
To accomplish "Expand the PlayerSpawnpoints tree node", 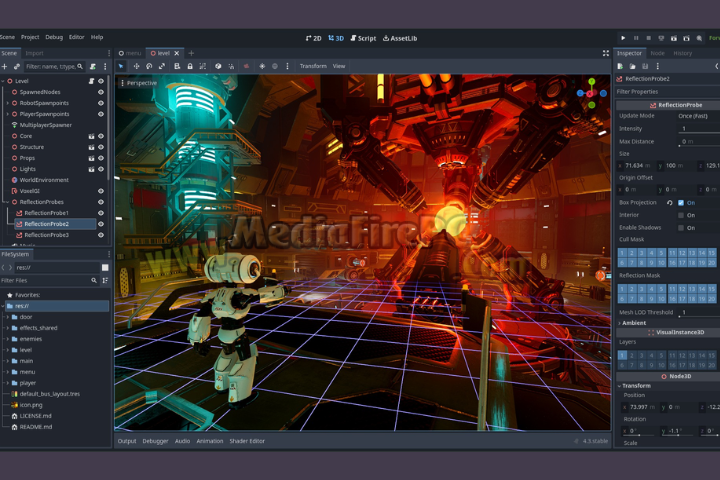I will coord(7,114).
